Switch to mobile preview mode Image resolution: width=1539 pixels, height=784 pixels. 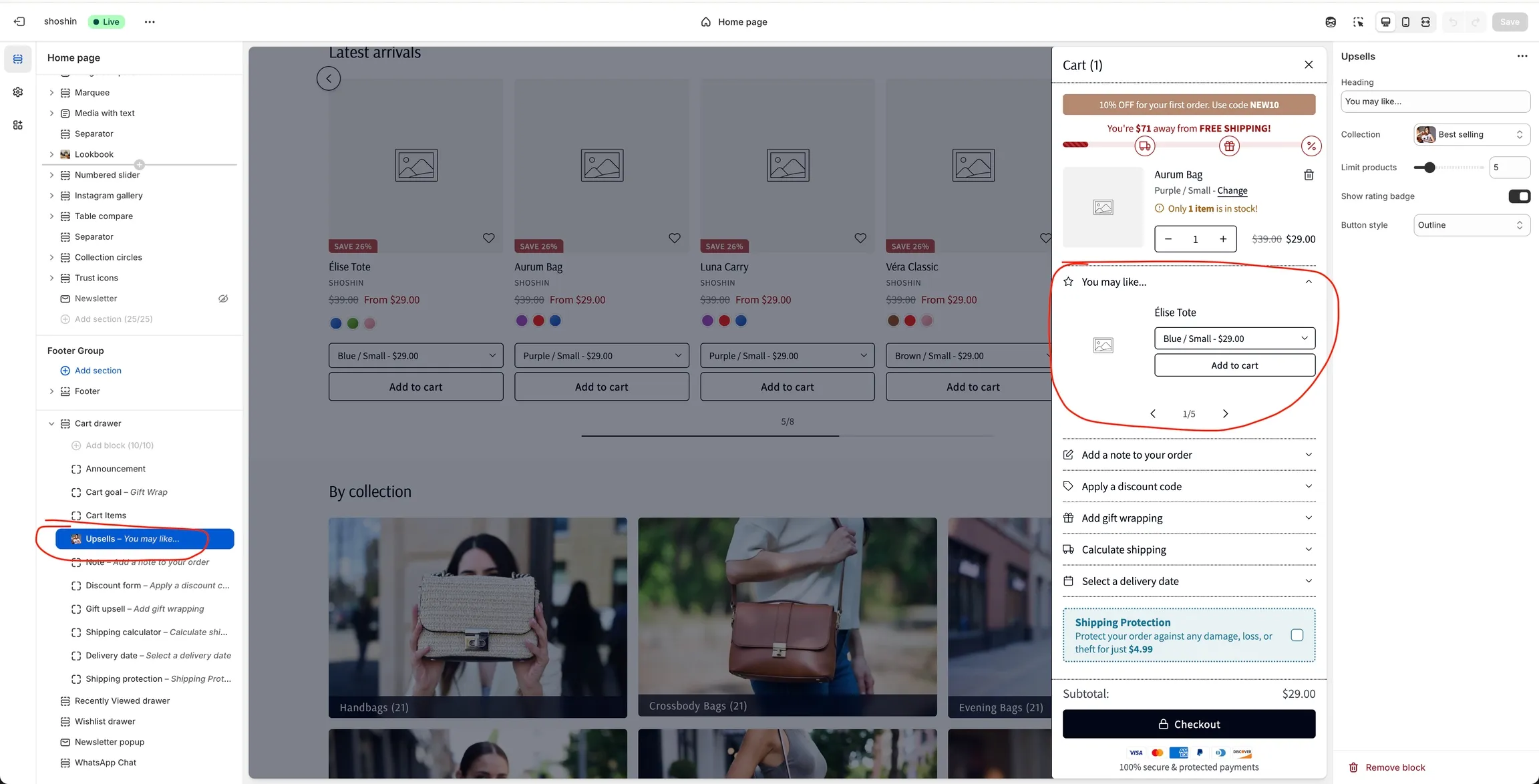[x=1405, y=21]
